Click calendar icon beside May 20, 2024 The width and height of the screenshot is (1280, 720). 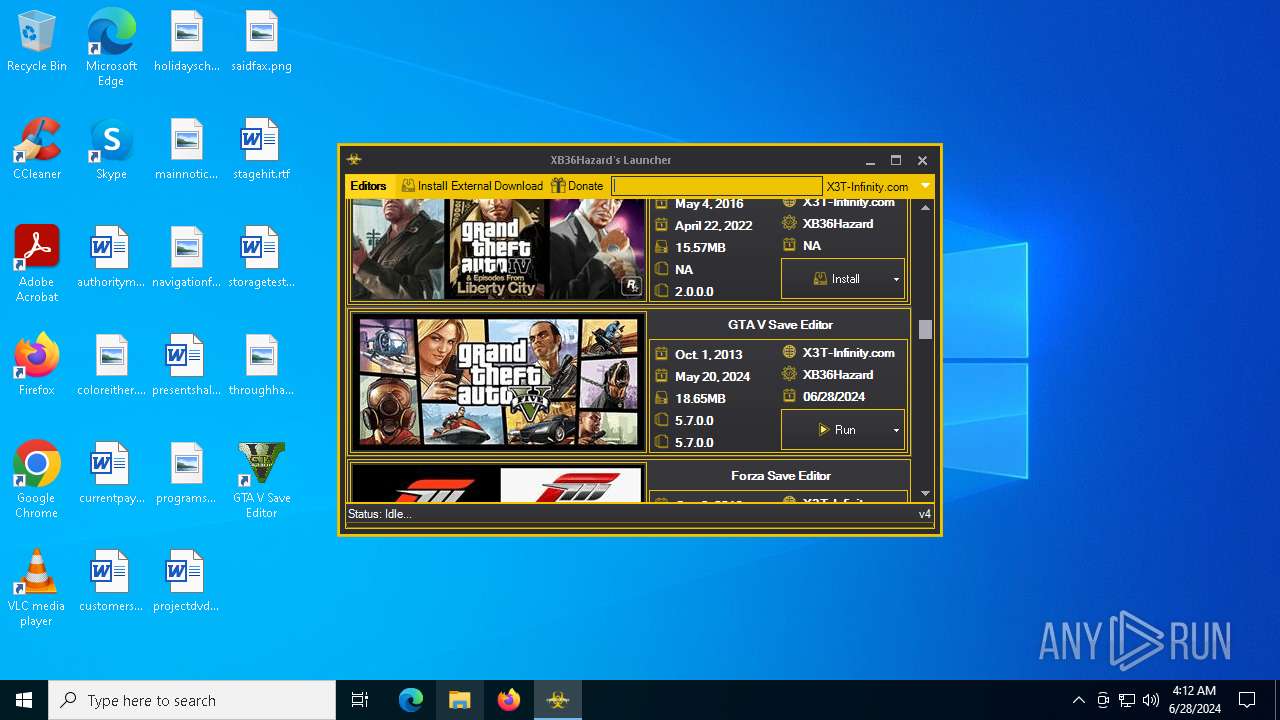[x=661, y=376]
